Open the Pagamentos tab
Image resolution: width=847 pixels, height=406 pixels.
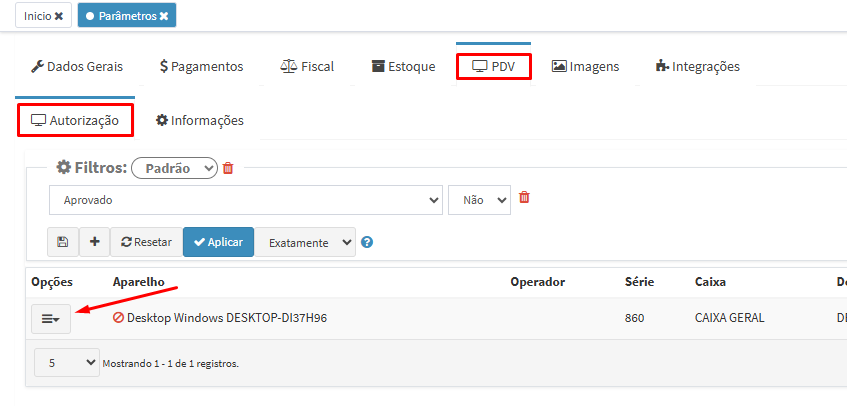(x=201, y=67)
